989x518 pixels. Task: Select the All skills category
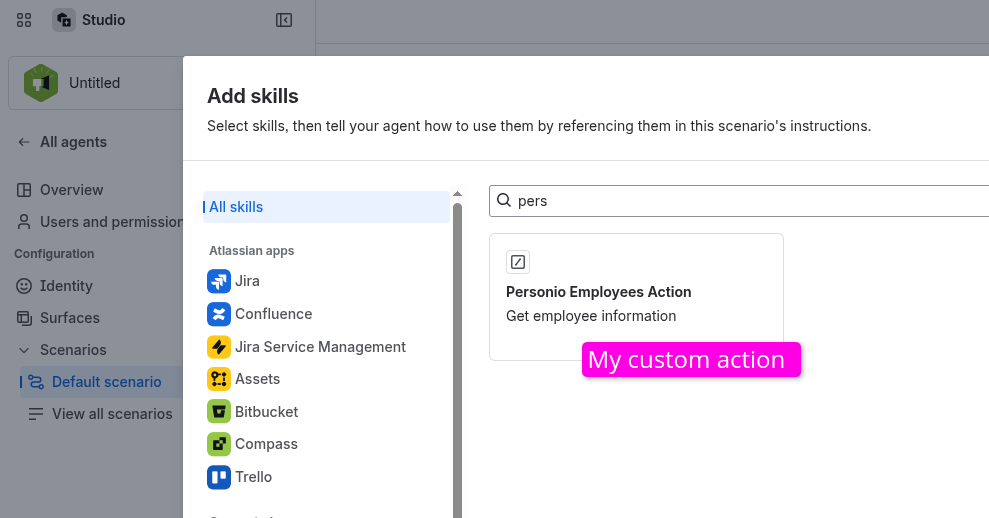pyautogui.click(x=326, y=207)
